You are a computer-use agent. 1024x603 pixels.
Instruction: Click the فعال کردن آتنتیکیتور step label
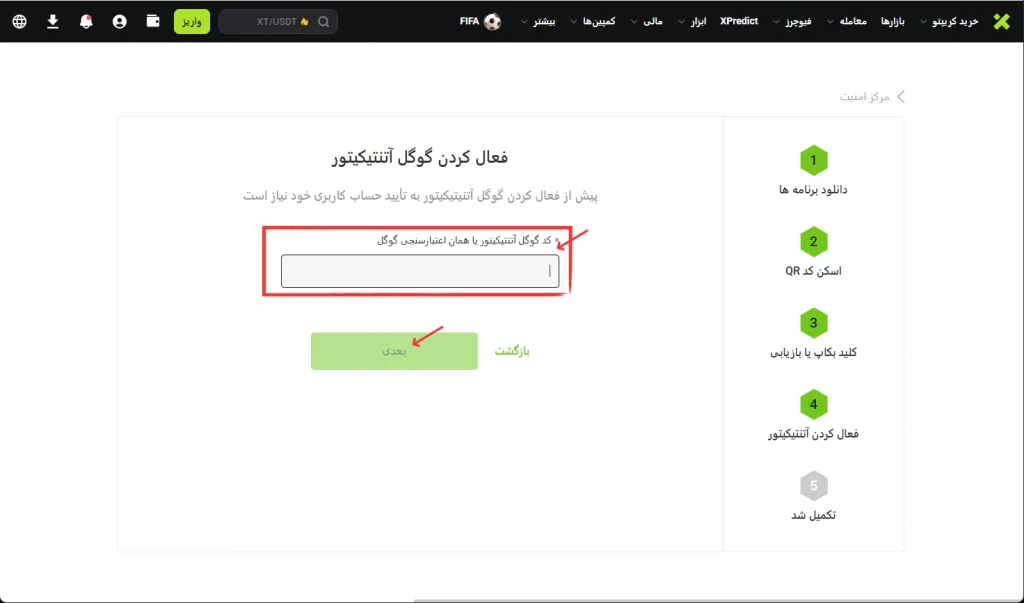(813, 434)
